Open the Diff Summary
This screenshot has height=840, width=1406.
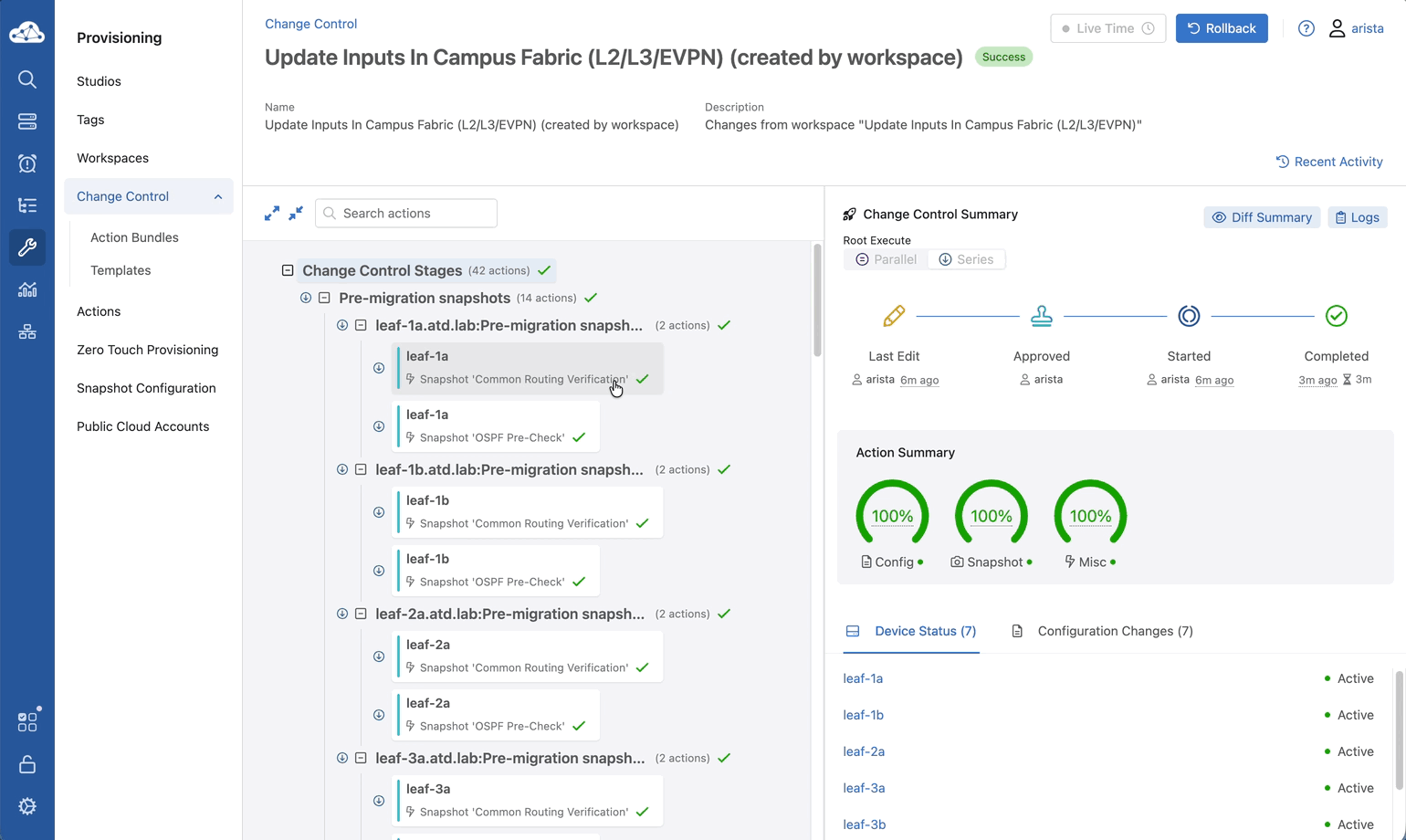coord(1262,217)
